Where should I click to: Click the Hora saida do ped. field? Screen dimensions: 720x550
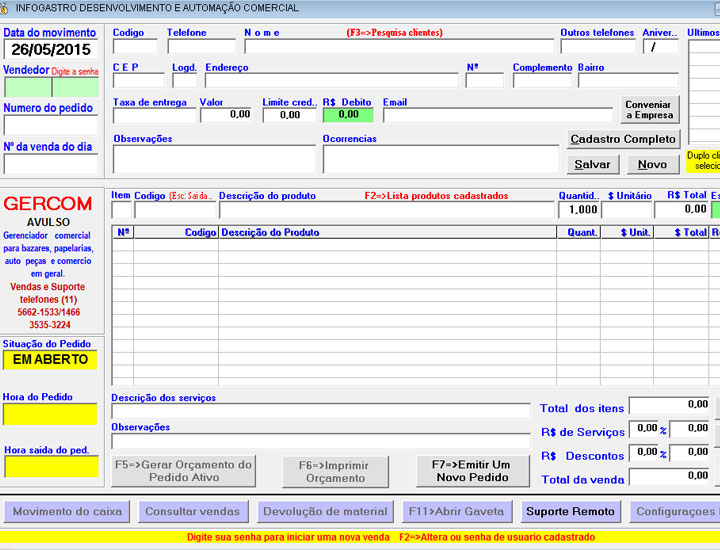click(51, 467)
